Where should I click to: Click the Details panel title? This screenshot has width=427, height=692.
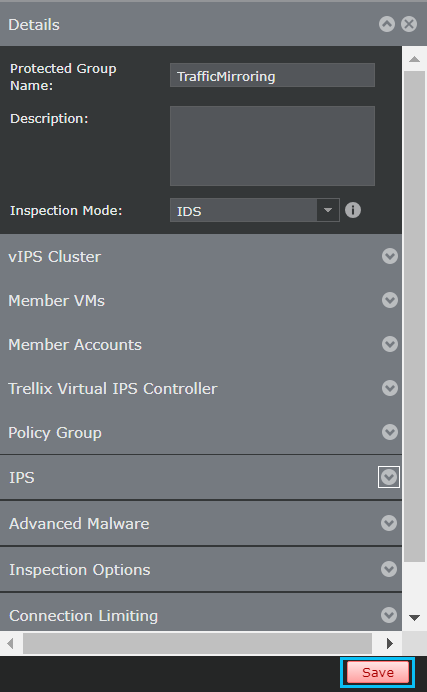[34, 25]
